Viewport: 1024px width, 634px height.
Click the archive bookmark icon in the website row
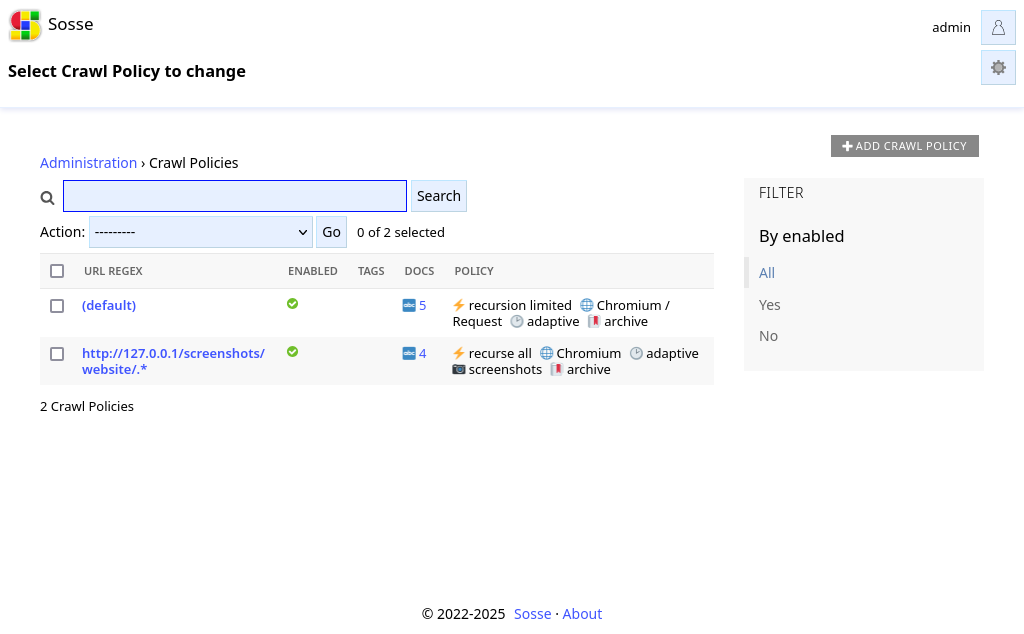[x=556, y=370]
